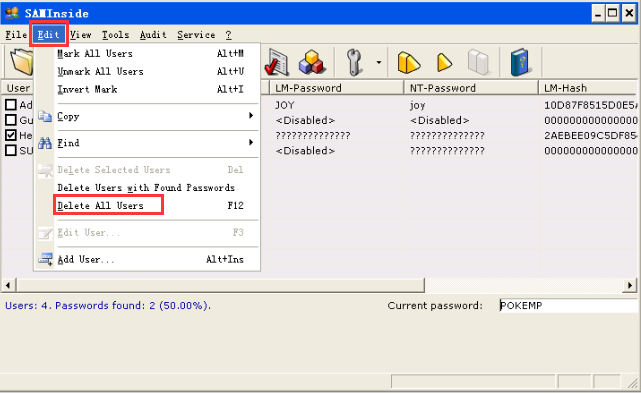Click the status text 'Users: 4. Passwords found'

pyautogui.click(x=108, y=306)
